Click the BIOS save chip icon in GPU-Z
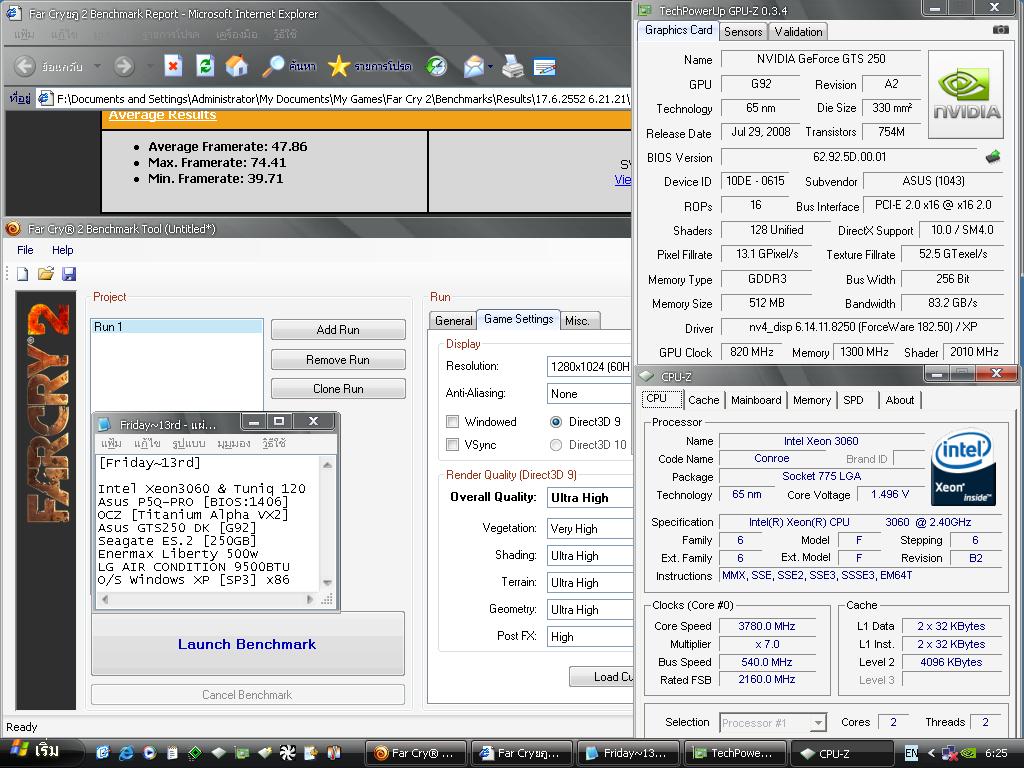 click(993, 157)
